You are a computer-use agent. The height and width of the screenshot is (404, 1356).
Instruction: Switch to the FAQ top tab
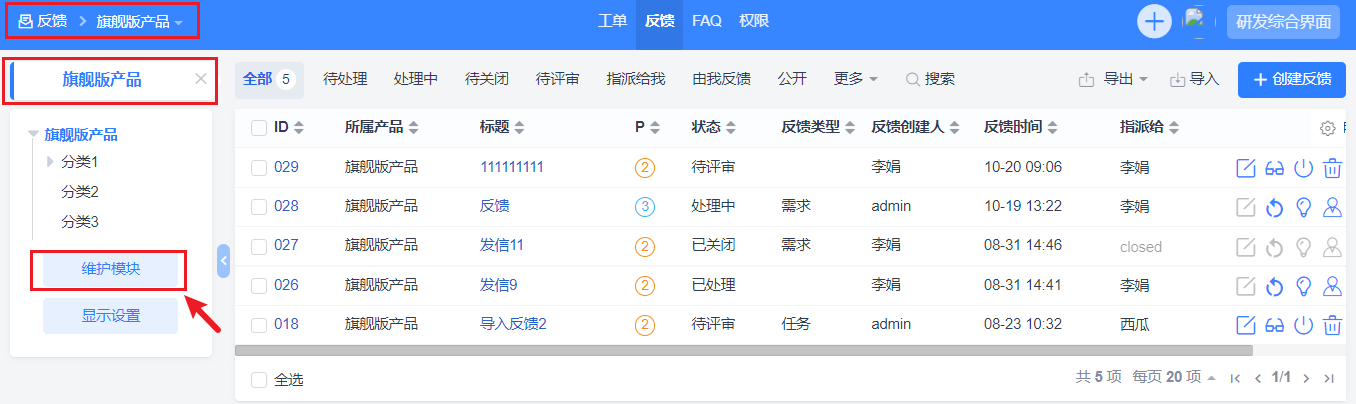pyautogui.click(x=706, y=21)
